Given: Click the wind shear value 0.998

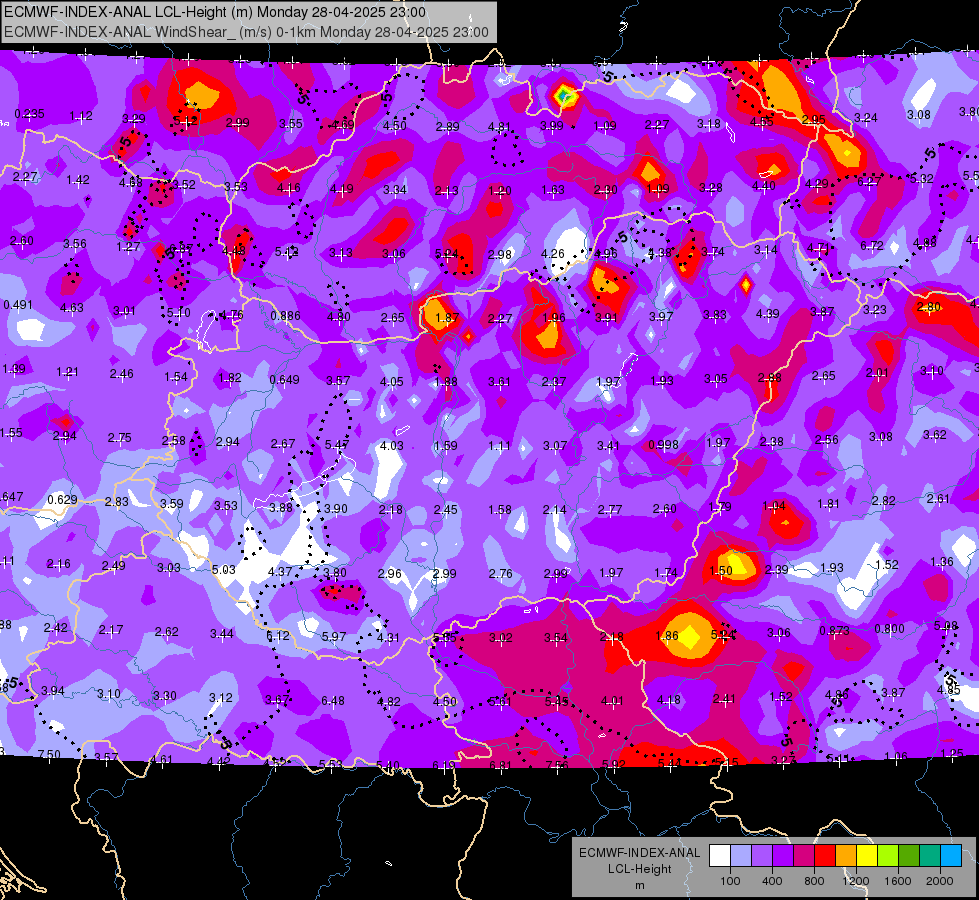Looking at the screenshot, I should (663, 445).
